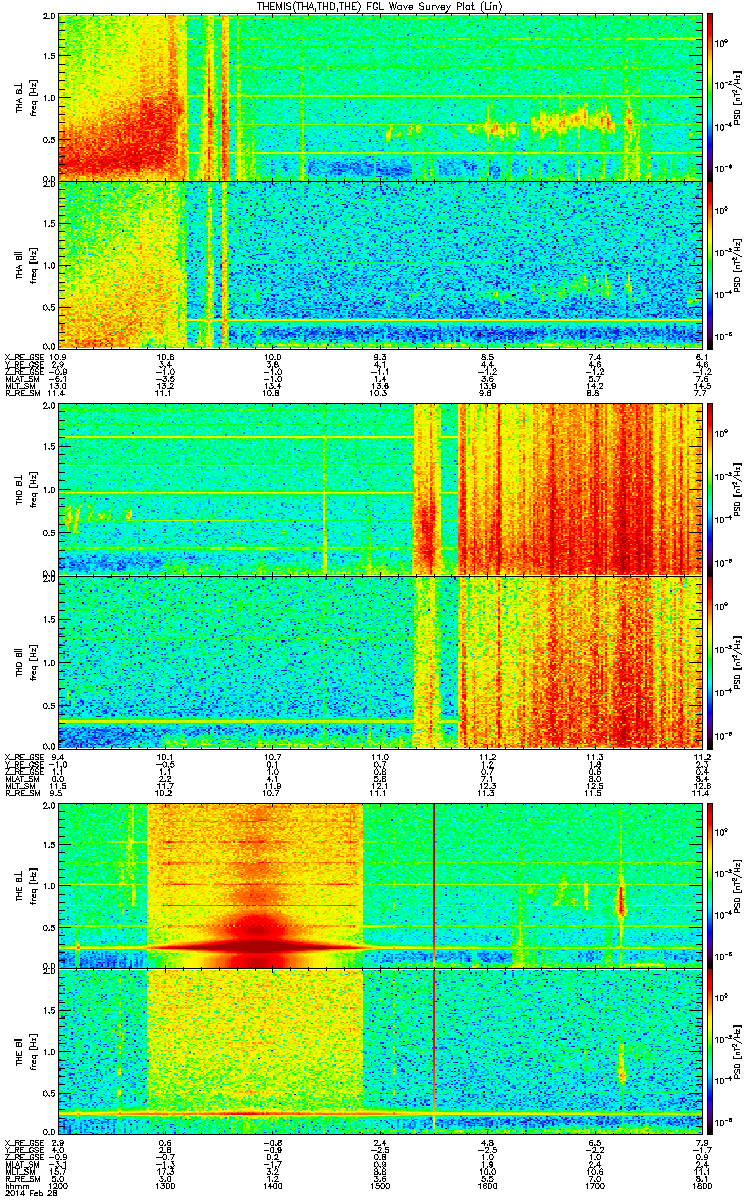This screenshot has height=1200, width=750.
Task: Click the THA BL spectrogram panel
Action: point(380,96)
